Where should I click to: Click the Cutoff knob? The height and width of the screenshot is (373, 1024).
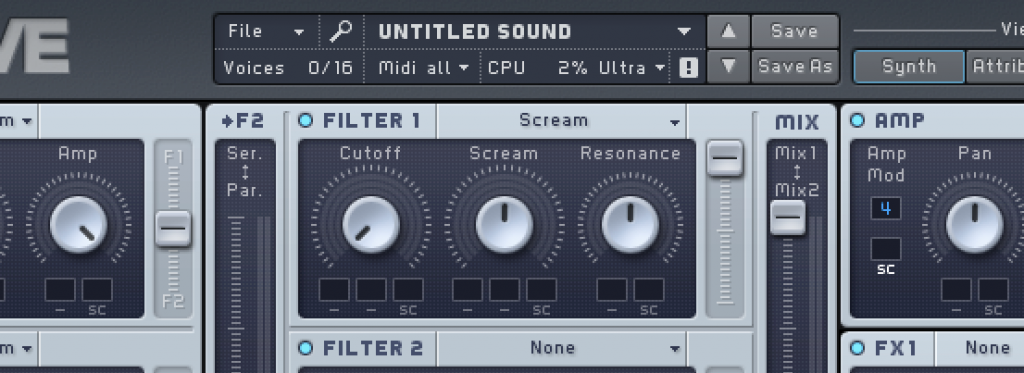point(370,225)
